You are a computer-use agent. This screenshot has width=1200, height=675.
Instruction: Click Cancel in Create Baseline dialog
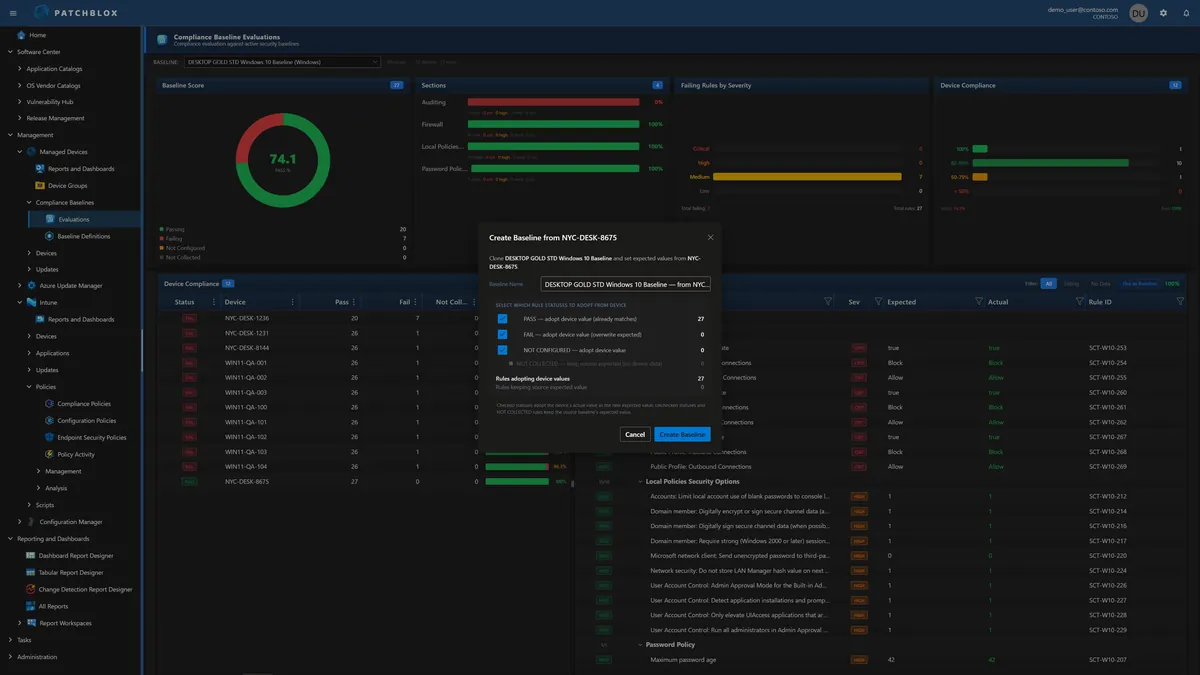pyautogui.click(x=635, y=434)
